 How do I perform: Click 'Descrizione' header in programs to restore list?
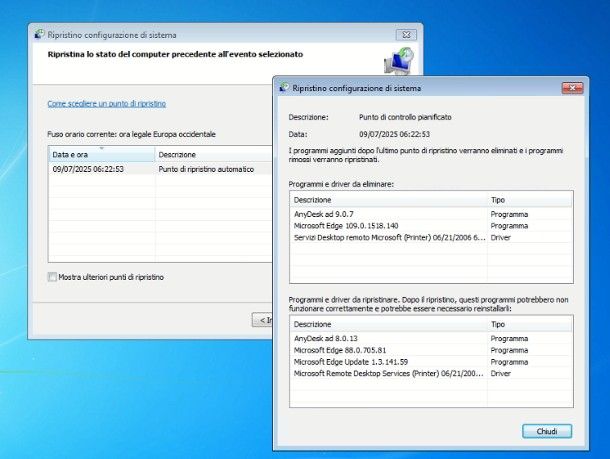coord(389,324)
